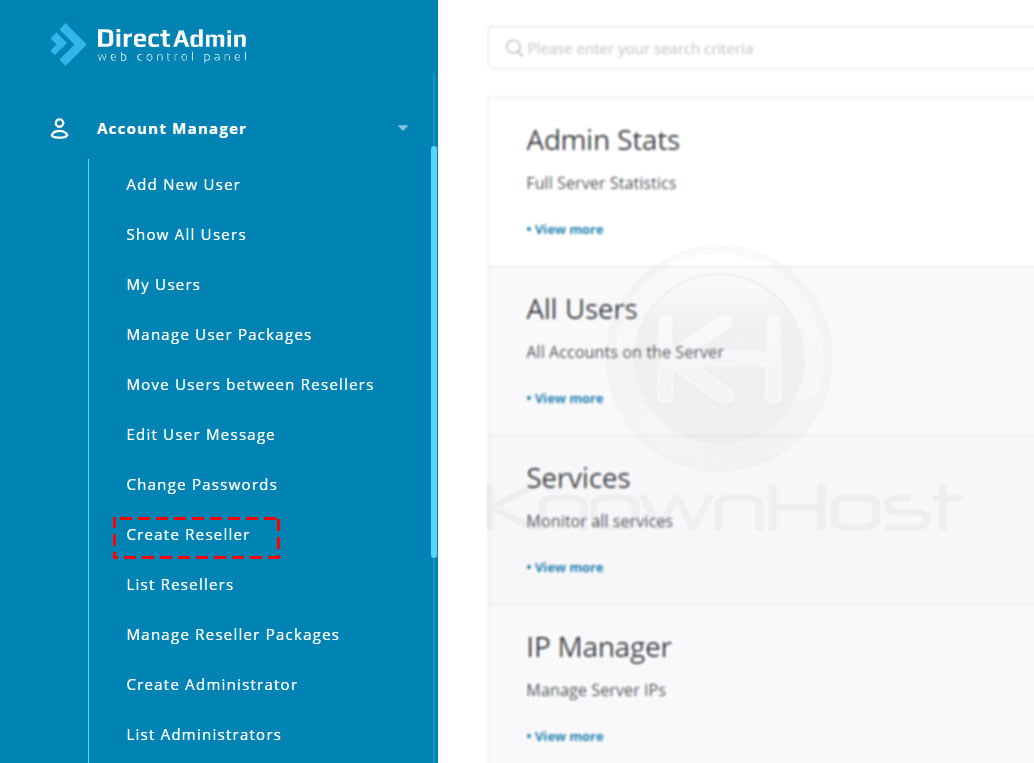Collapse the Account Manager section
Image resolution: width=1034 pixels, height=763 pixels.
coord(403,128)
